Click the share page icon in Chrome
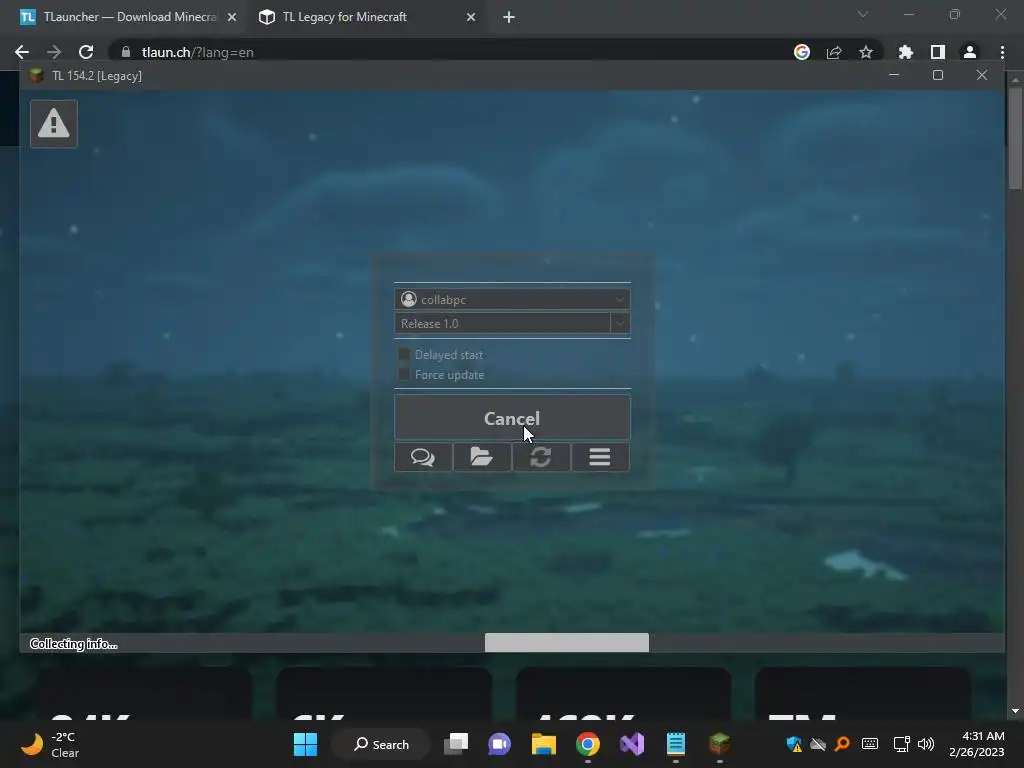The height and width of the screenshot is (768, 1024). pyautogui.click(x=834, y=52)
